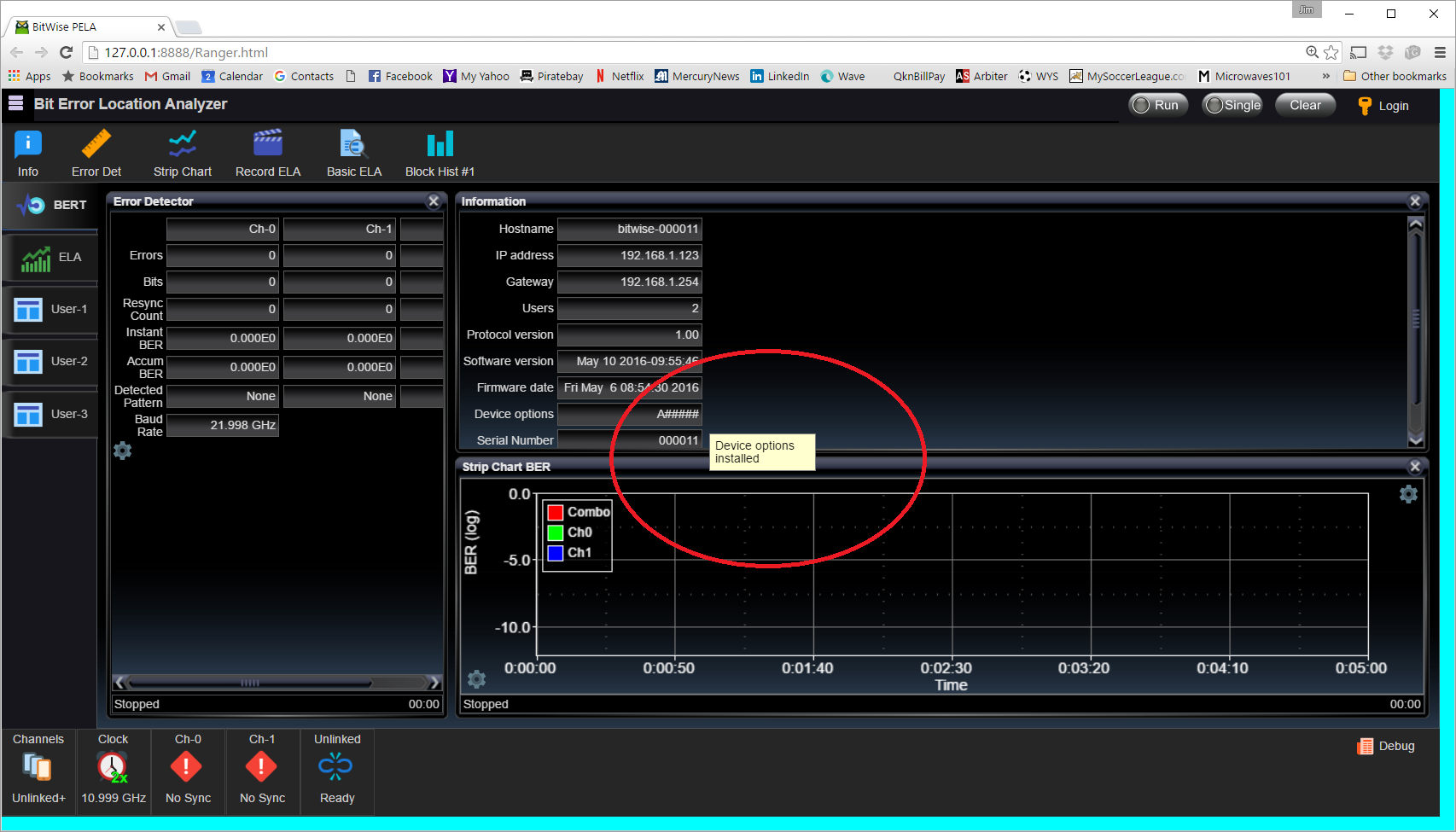Viewport: 1456px width, 832px height.
Task: Open the Strip Chart tool
Action: [183, 145]
